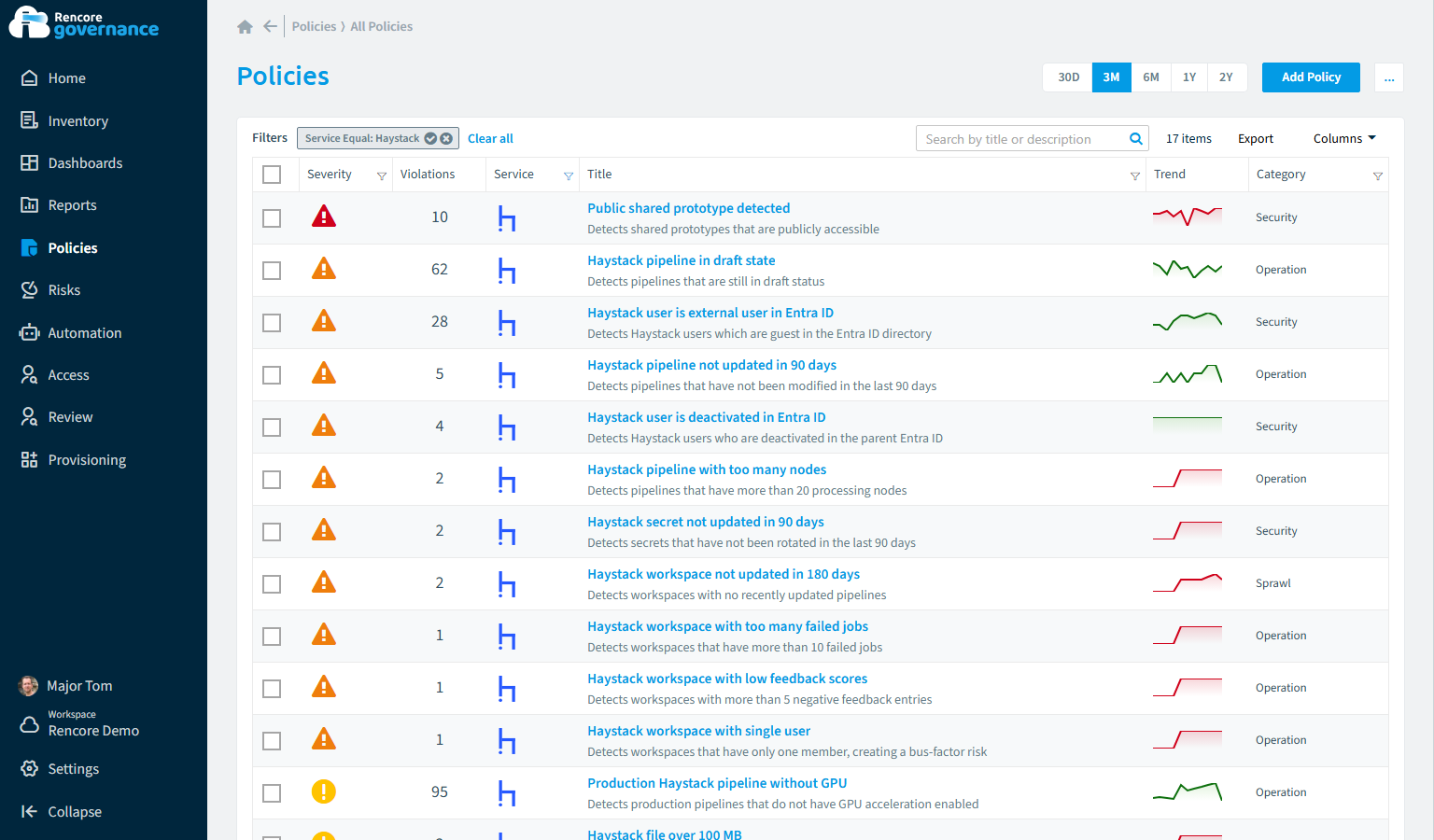Click the 17 items count text

tap(1188, 138)
